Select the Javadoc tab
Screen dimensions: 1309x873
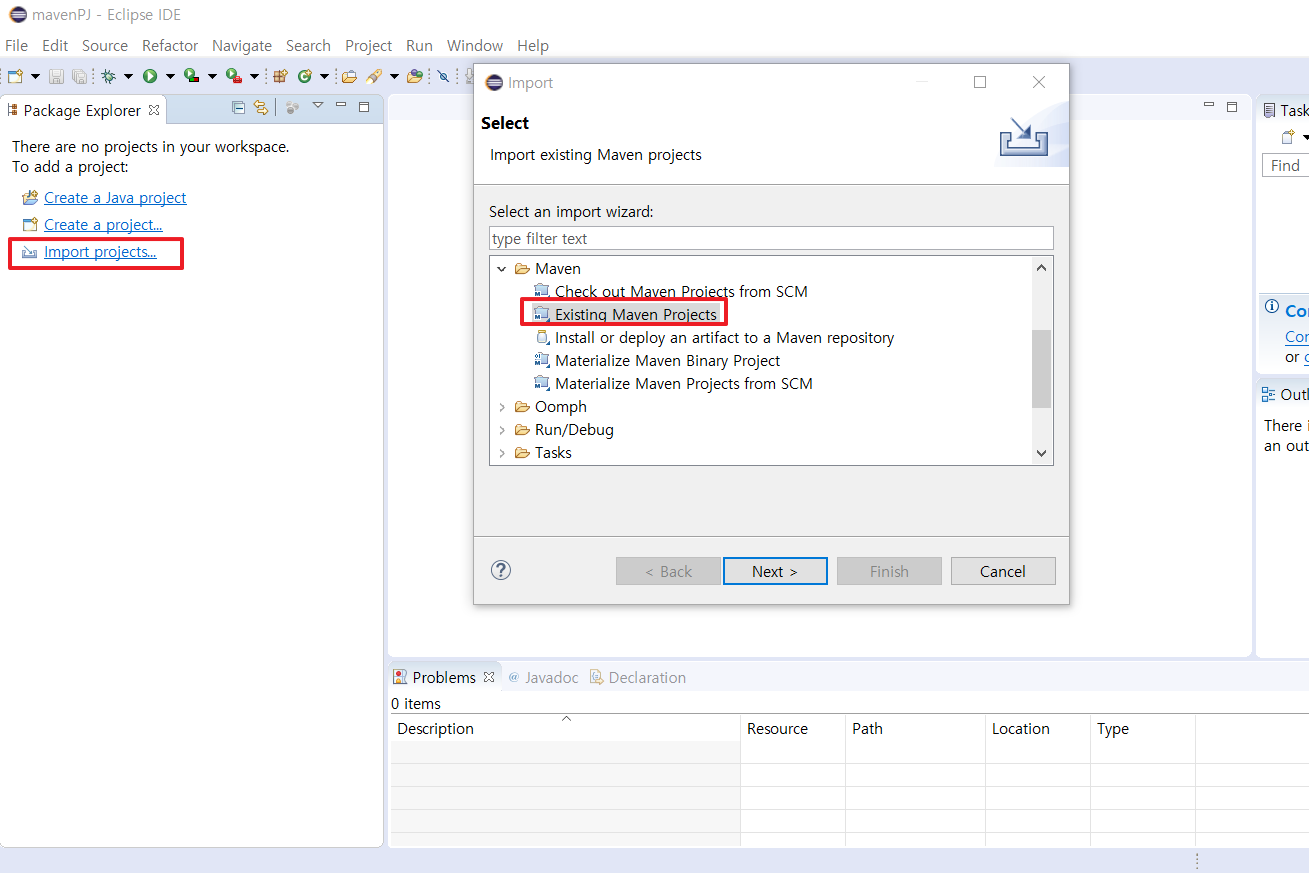pyautogui.click(x=543, y=677)
